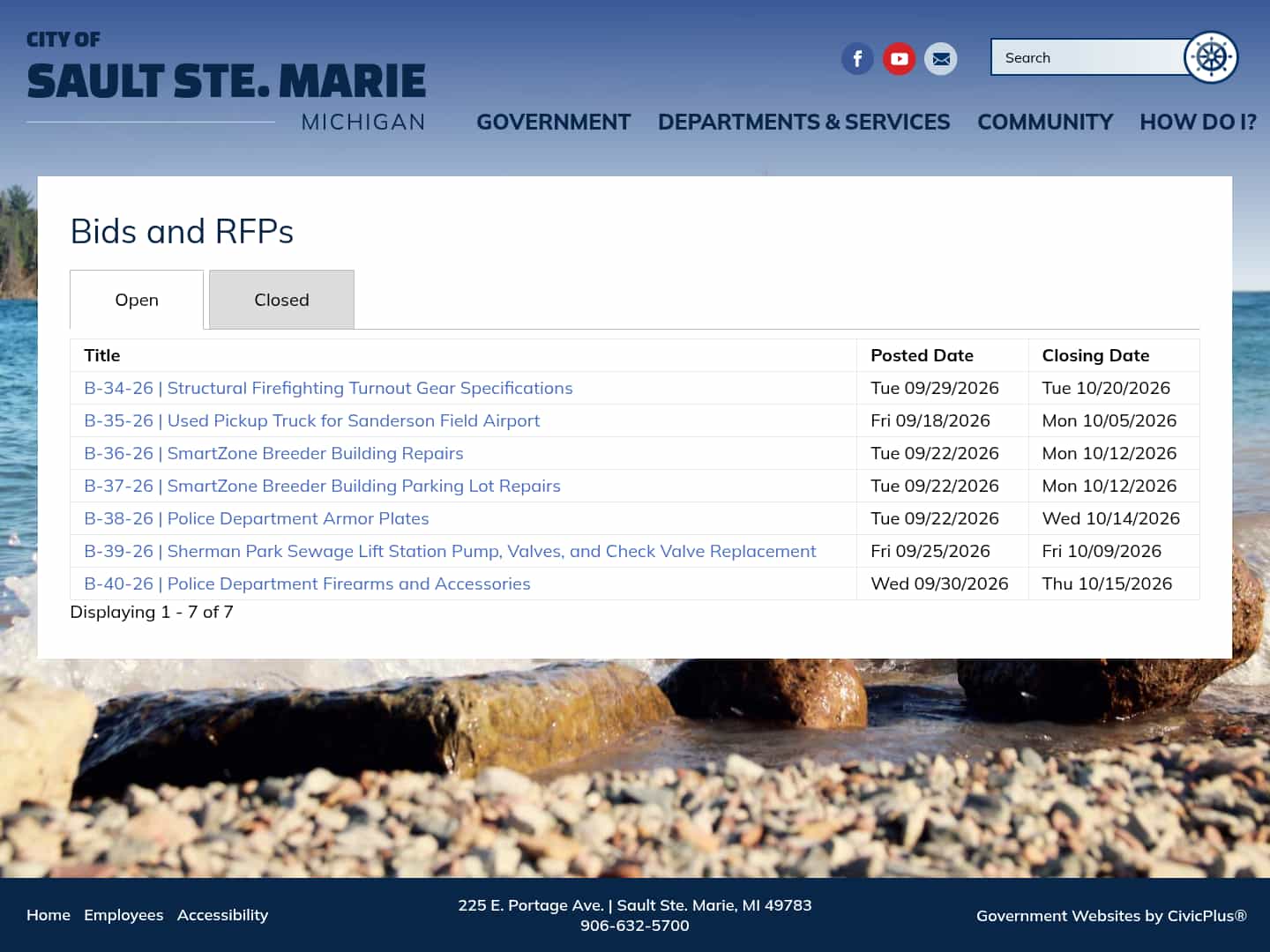This screenshot has width=1270, height=952.
Task: Click the posted date Wed 09/30/2026
Action: [939, 584]
